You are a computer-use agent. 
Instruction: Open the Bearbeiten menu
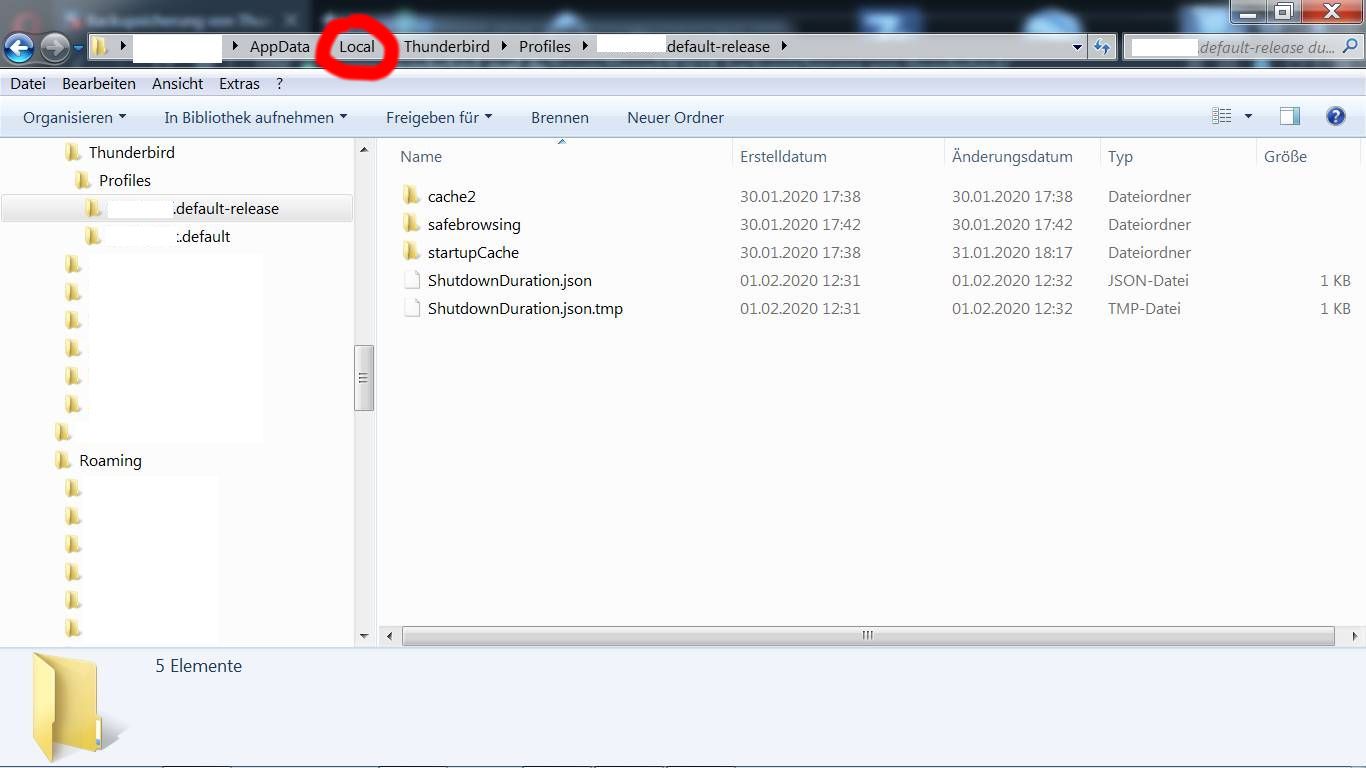click(x=99, y=84)
